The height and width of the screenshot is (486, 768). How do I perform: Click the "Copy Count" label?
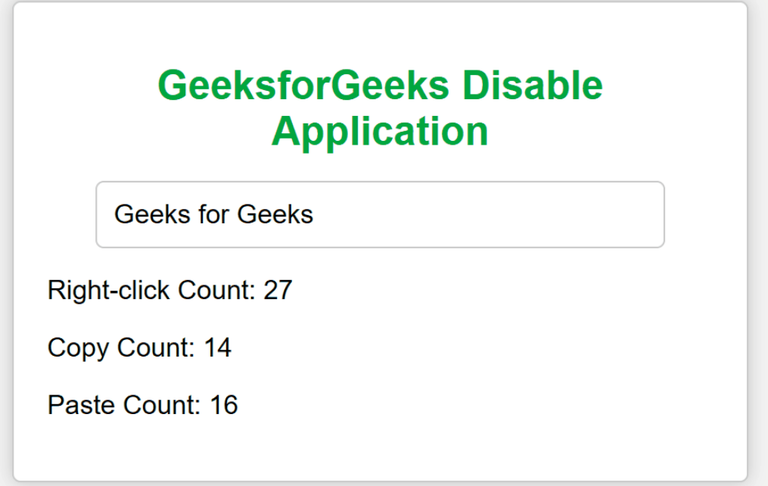pos(121,348)
